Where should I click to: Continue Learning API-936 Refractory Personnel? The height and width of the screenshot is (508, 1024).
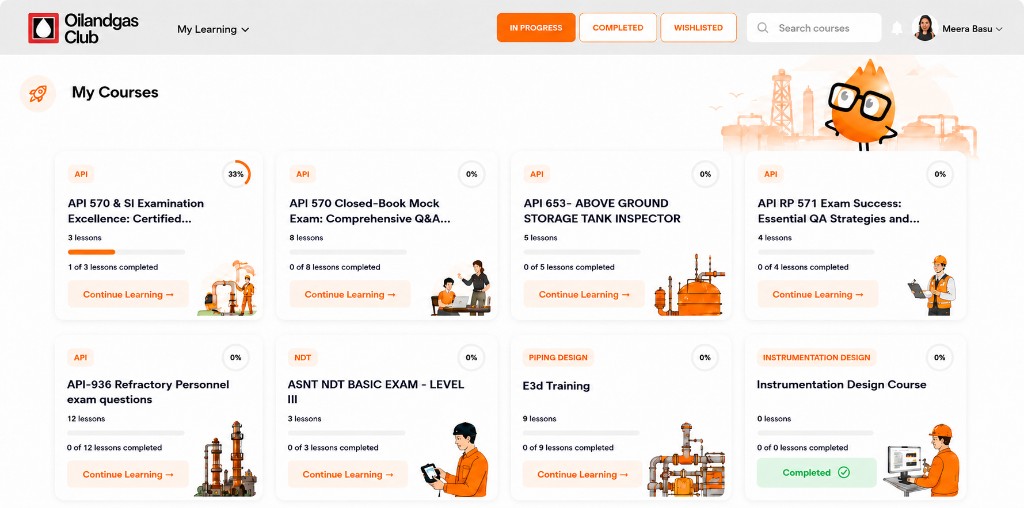point(128,475)
